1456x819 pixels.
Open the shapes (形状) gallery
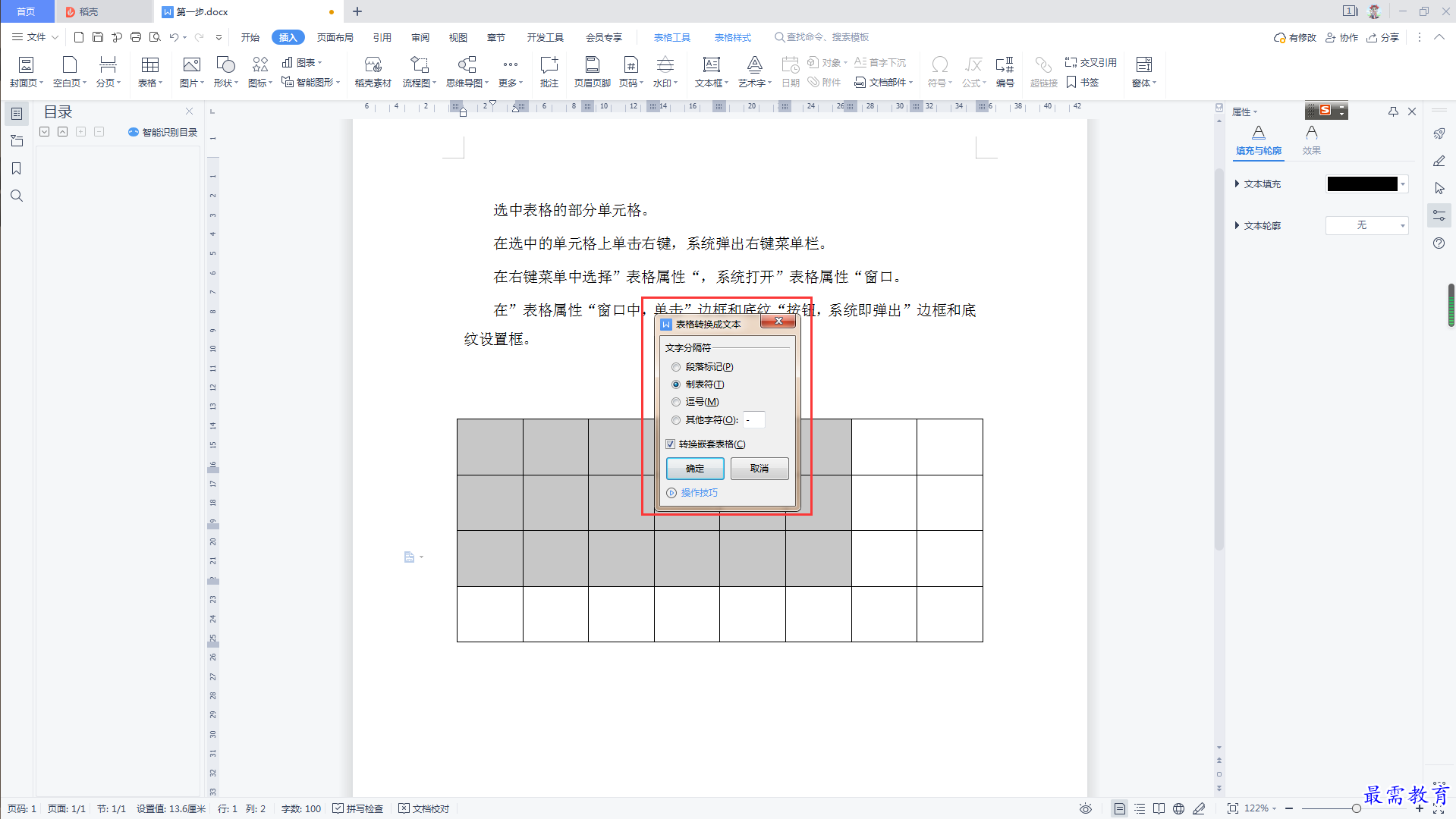(x=225, y=72)
